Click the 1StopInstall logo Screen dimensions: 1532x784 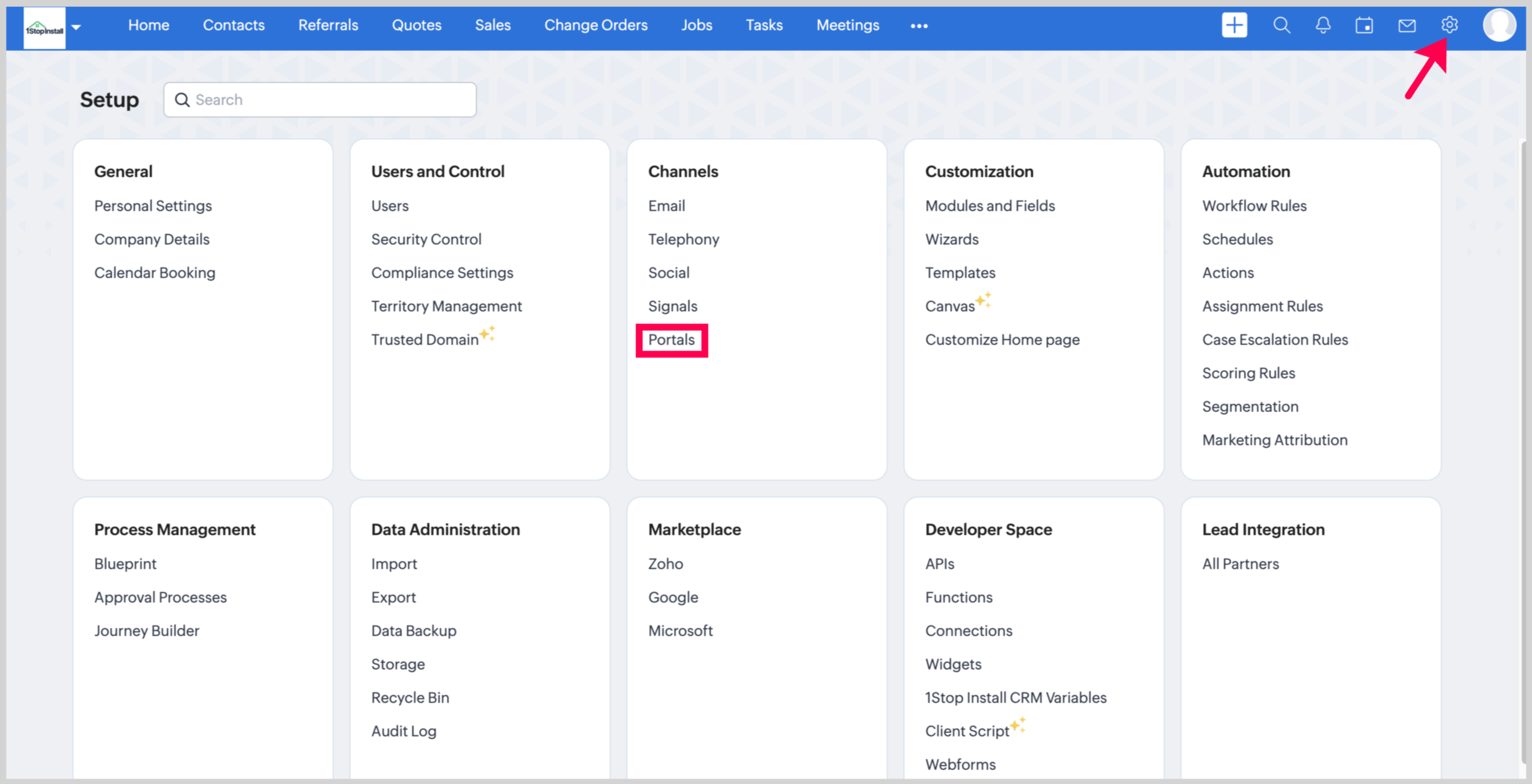click(x=44, y=27)
